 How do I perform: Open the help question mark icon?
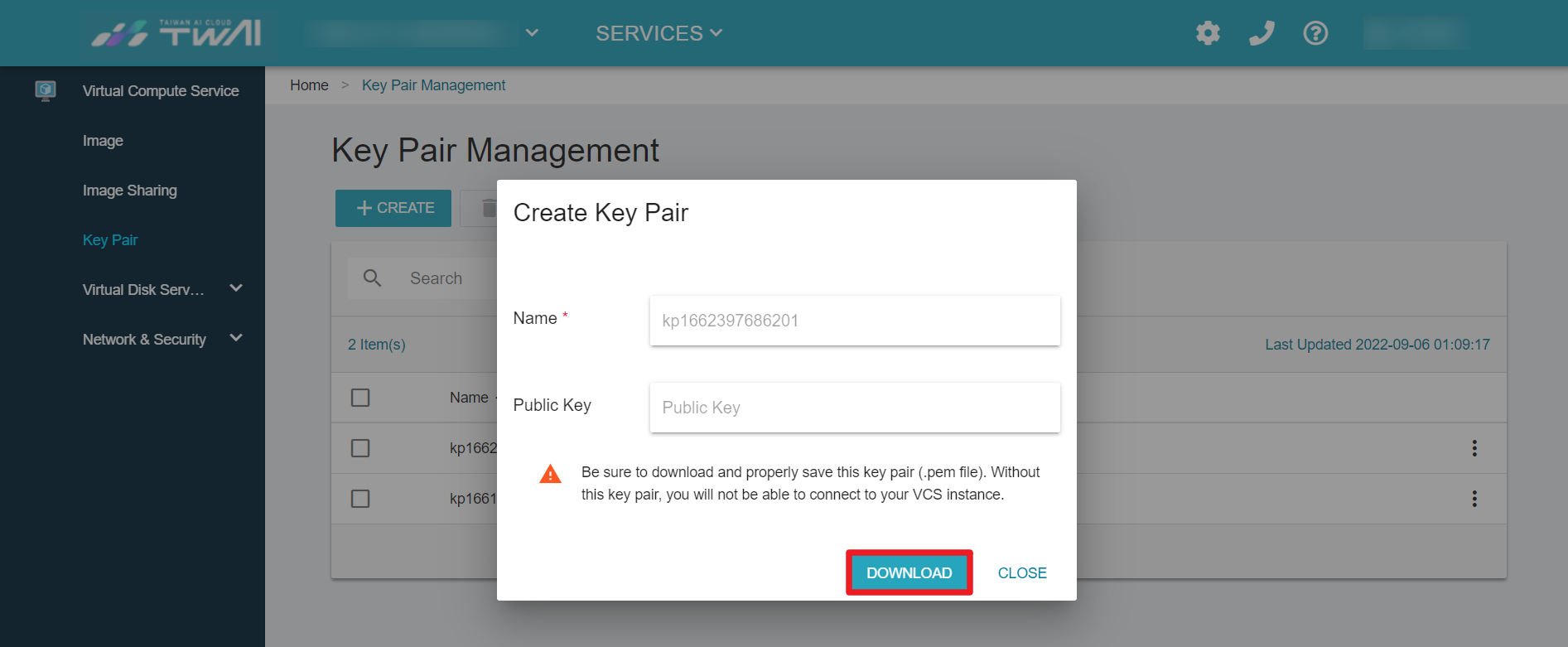point(1315,33)
